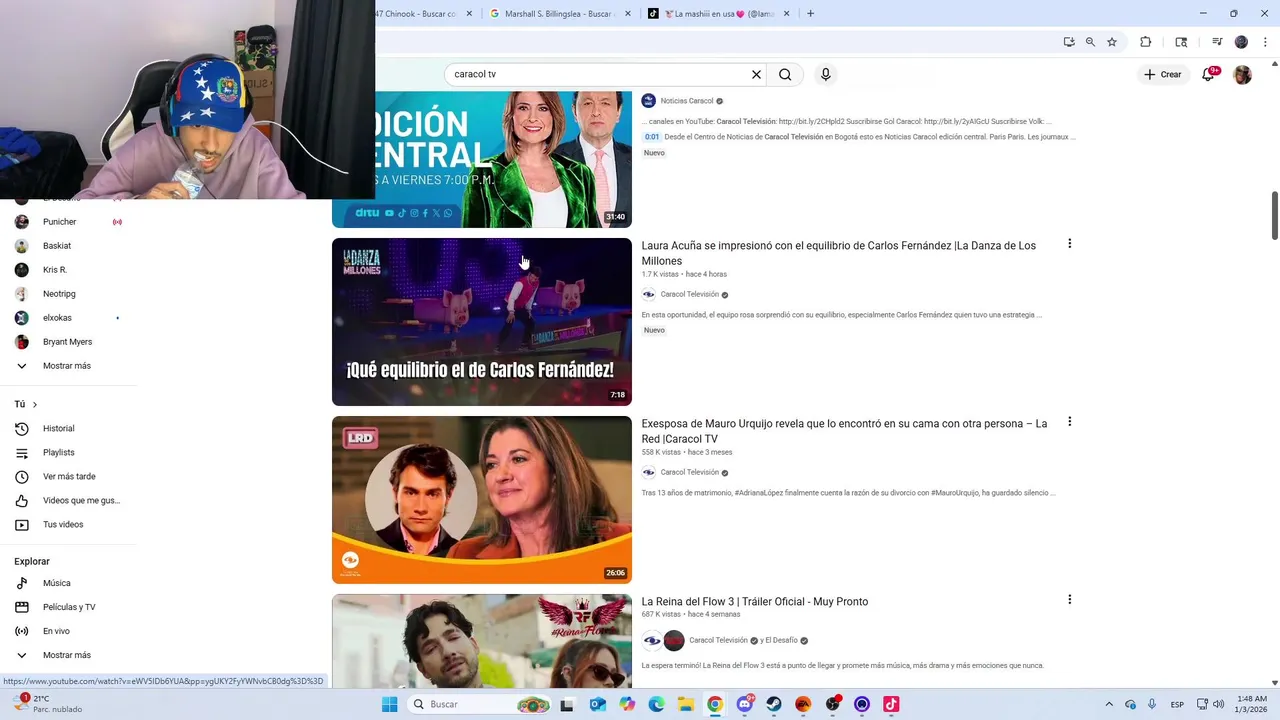The width and height of the screenshot is (1280, 720).
Task: Open options menu for Exesposa de Mauro Urquijo video
Action: tap(1069, 421)
